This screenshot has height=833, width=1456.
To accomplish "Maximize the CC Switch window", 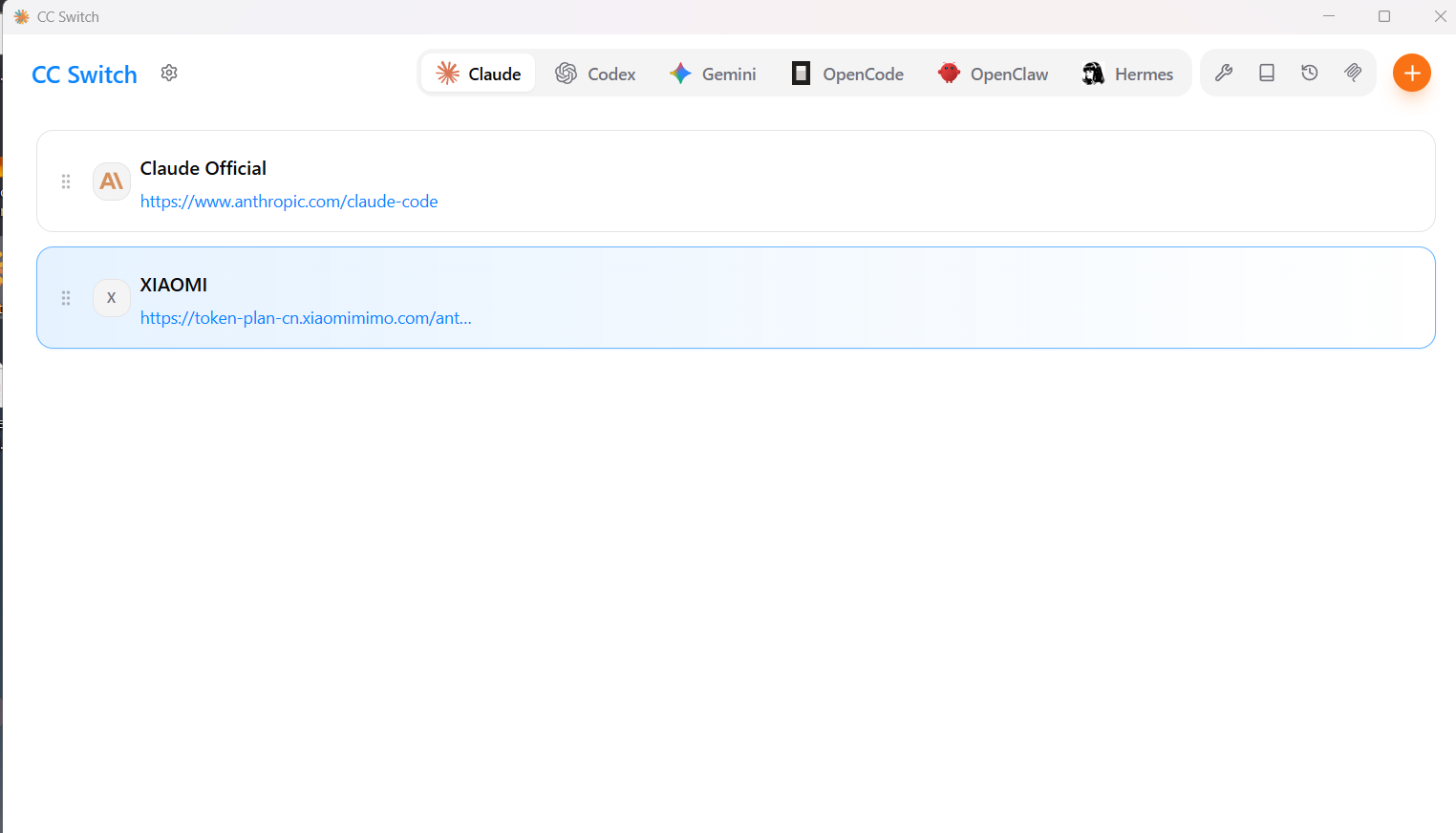I will [x=1384, y=16].
